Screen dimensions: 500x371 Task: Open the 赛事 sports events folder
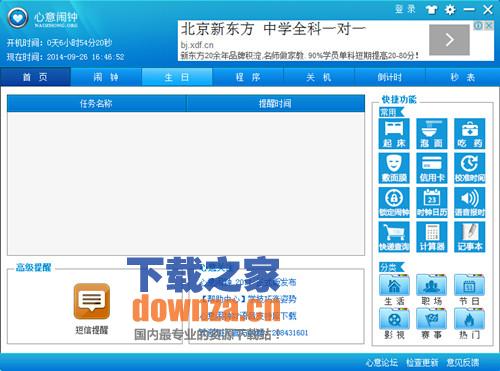pos(432,323)
